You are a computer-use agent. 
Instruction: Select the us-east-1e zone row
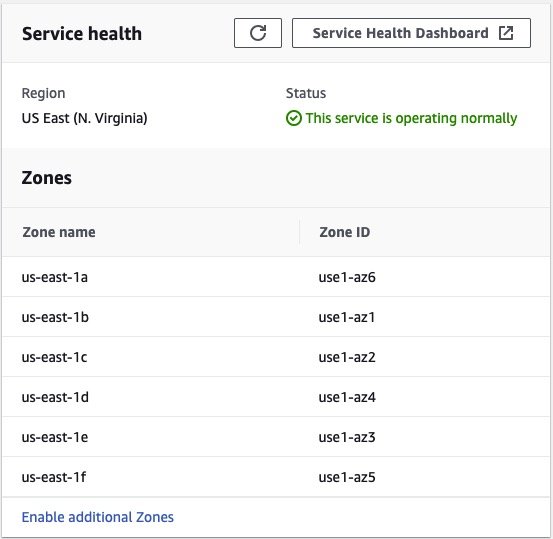pos(276,437)
